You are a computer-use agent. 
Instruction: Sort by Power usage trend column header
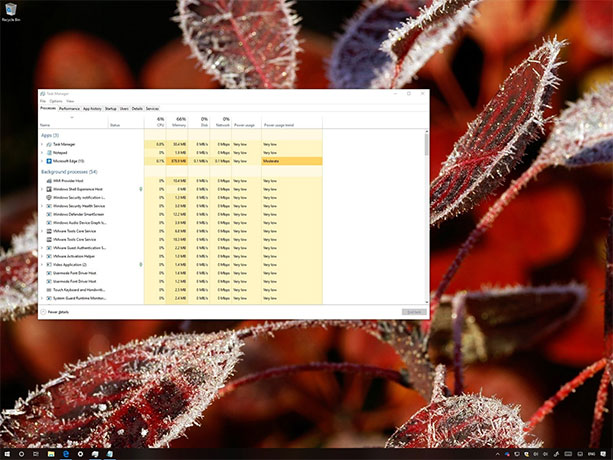[x=292, y=122]
